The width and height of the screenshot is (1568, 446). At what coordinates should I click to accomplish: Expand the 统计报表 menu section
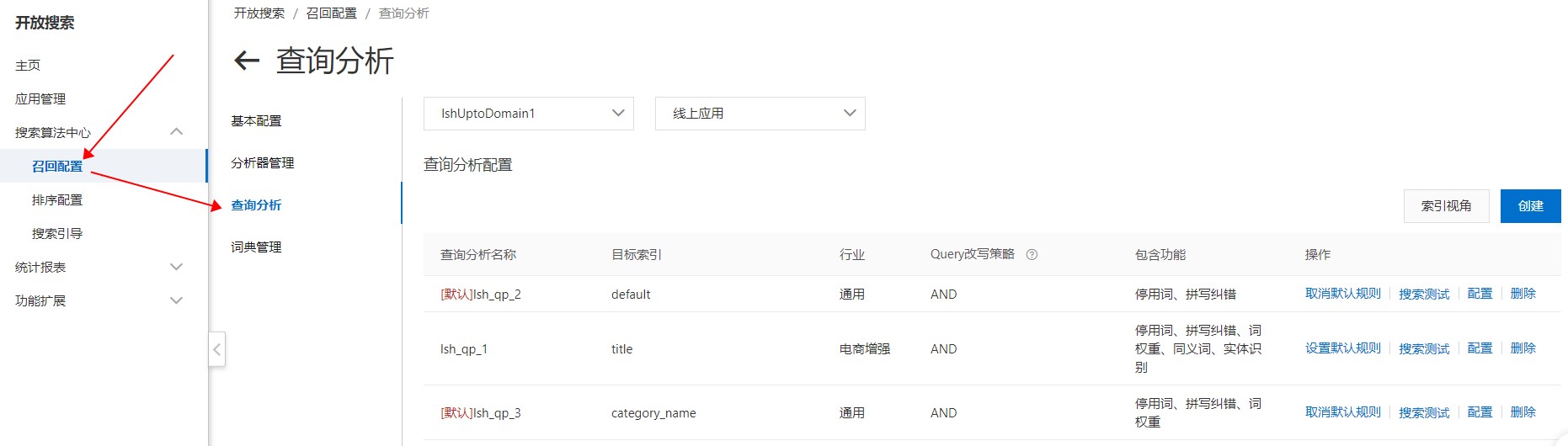click(176, 267)
